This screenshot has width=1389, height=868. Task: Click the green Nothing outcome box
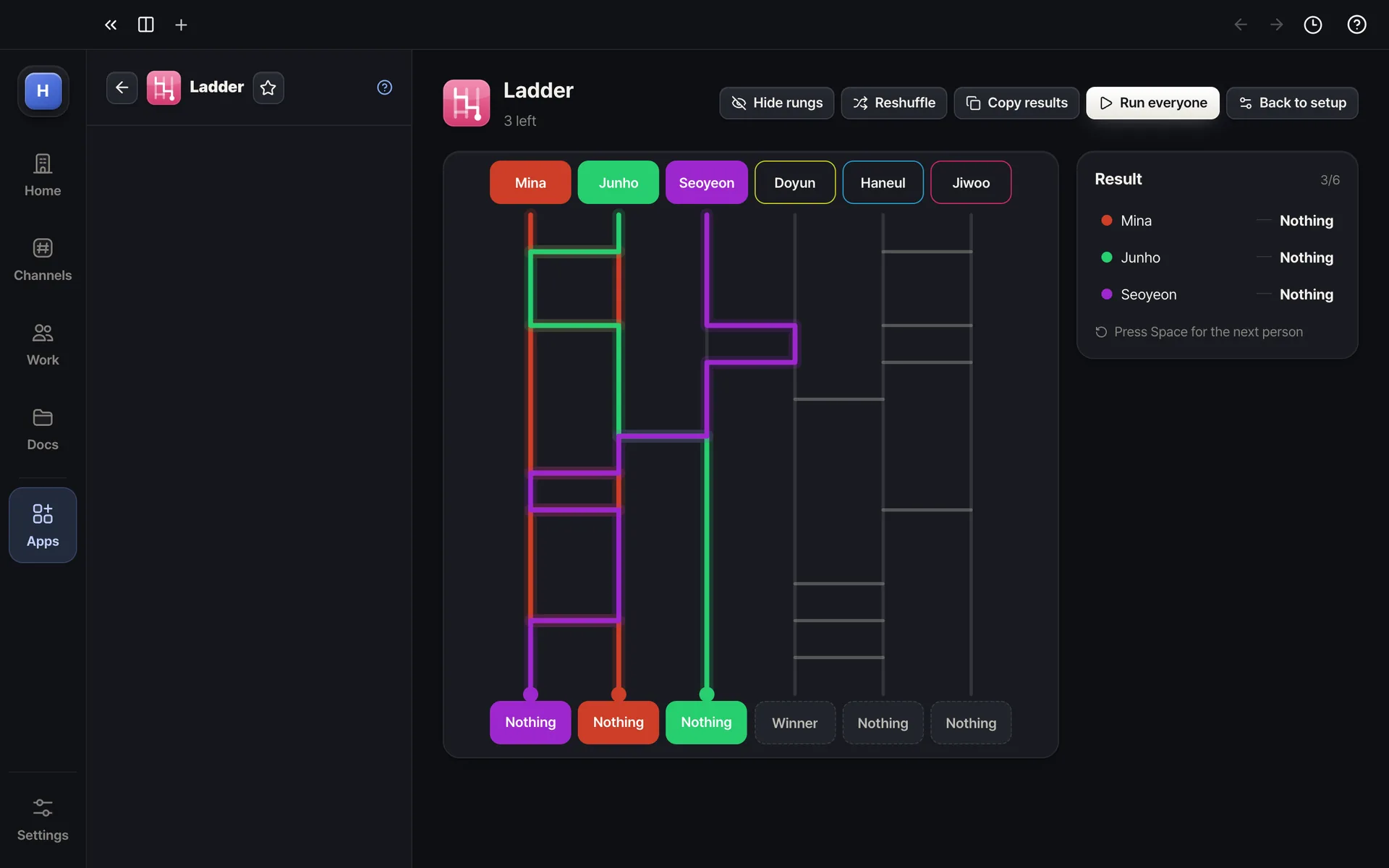pos(707,723)
